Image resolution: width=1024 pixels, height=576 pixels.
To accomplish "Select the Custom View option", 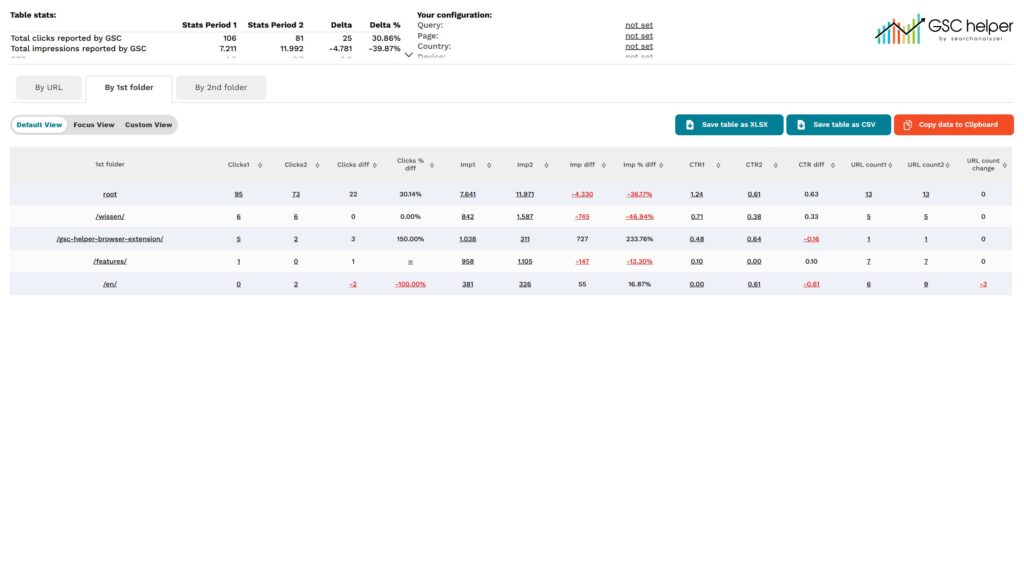I will 148,125.
